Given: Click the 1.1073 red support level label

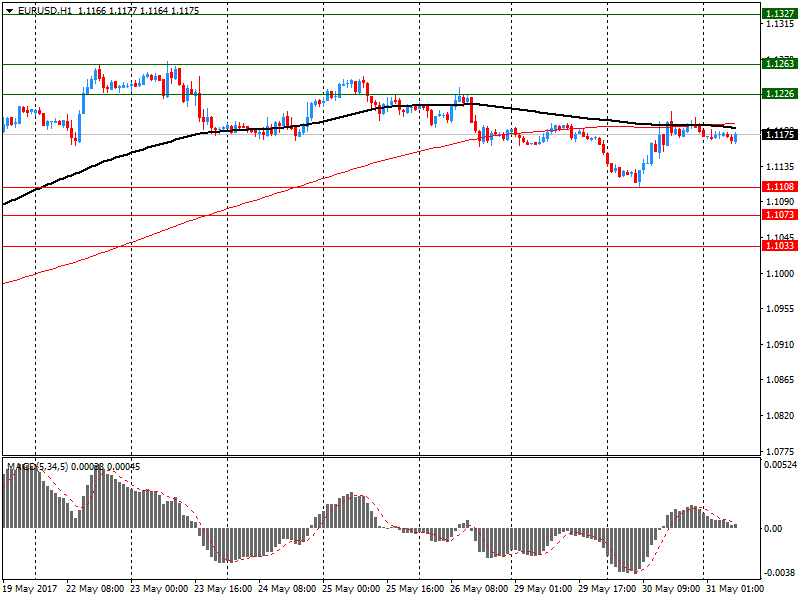Looking at the screenshot, I should 780,215.
